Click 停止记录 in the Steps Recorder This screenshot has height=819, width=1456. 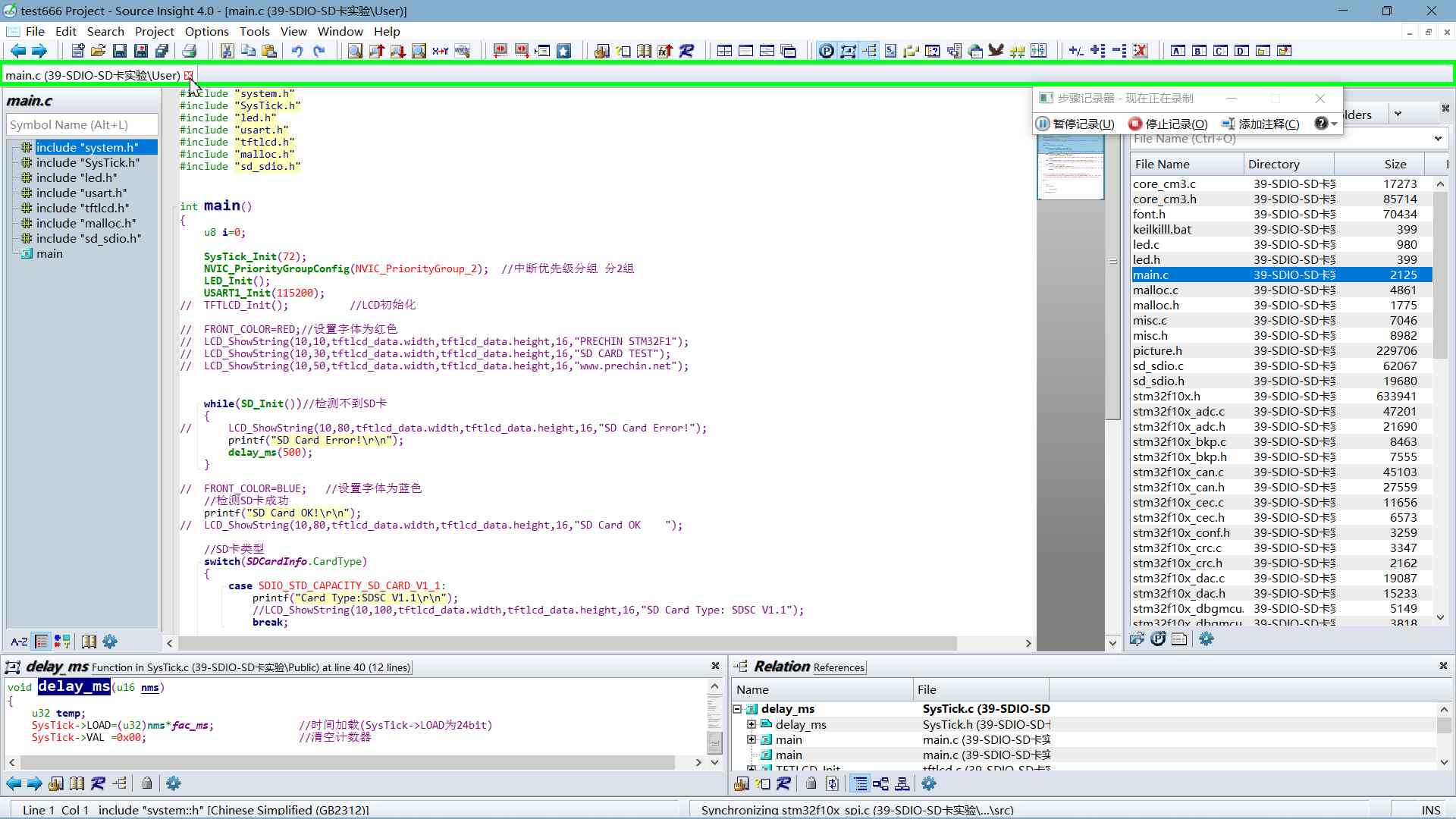[x=1168, y=124]
